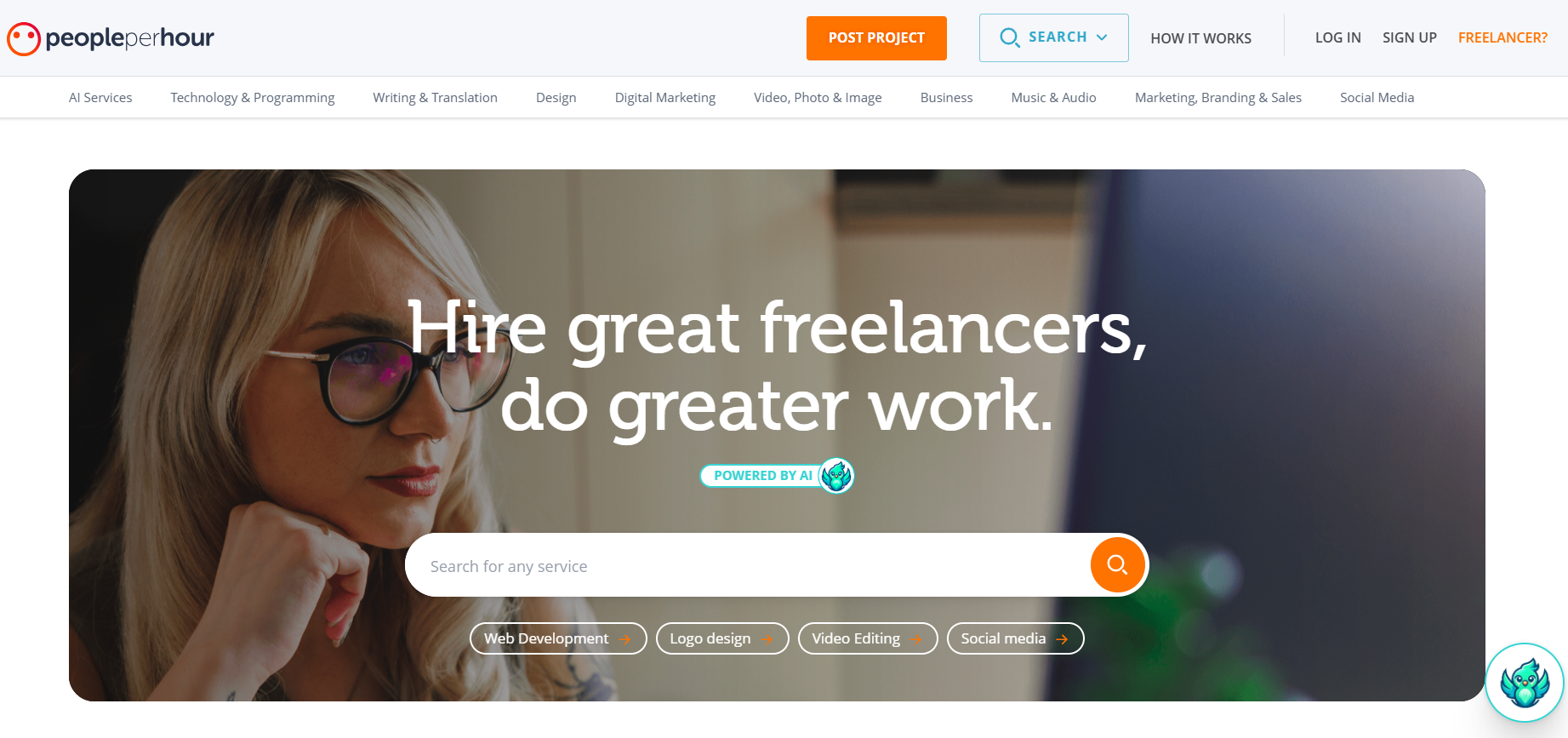Image resolution: width=1568 pixels, height=738 pixels.
Task: Select the AI Services category
Action: click(x=100, y=98)
